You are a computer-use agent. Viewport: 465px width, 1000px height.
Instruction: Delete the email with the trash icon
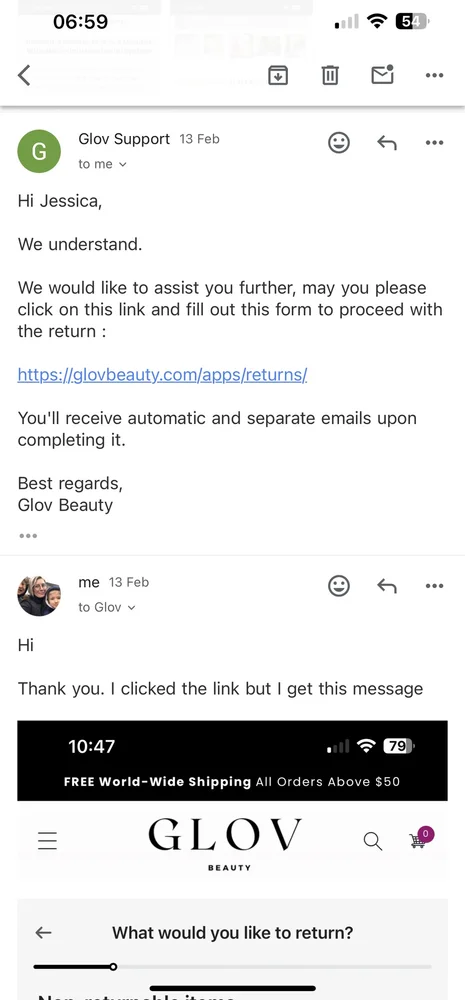click(x=330, y=75)
